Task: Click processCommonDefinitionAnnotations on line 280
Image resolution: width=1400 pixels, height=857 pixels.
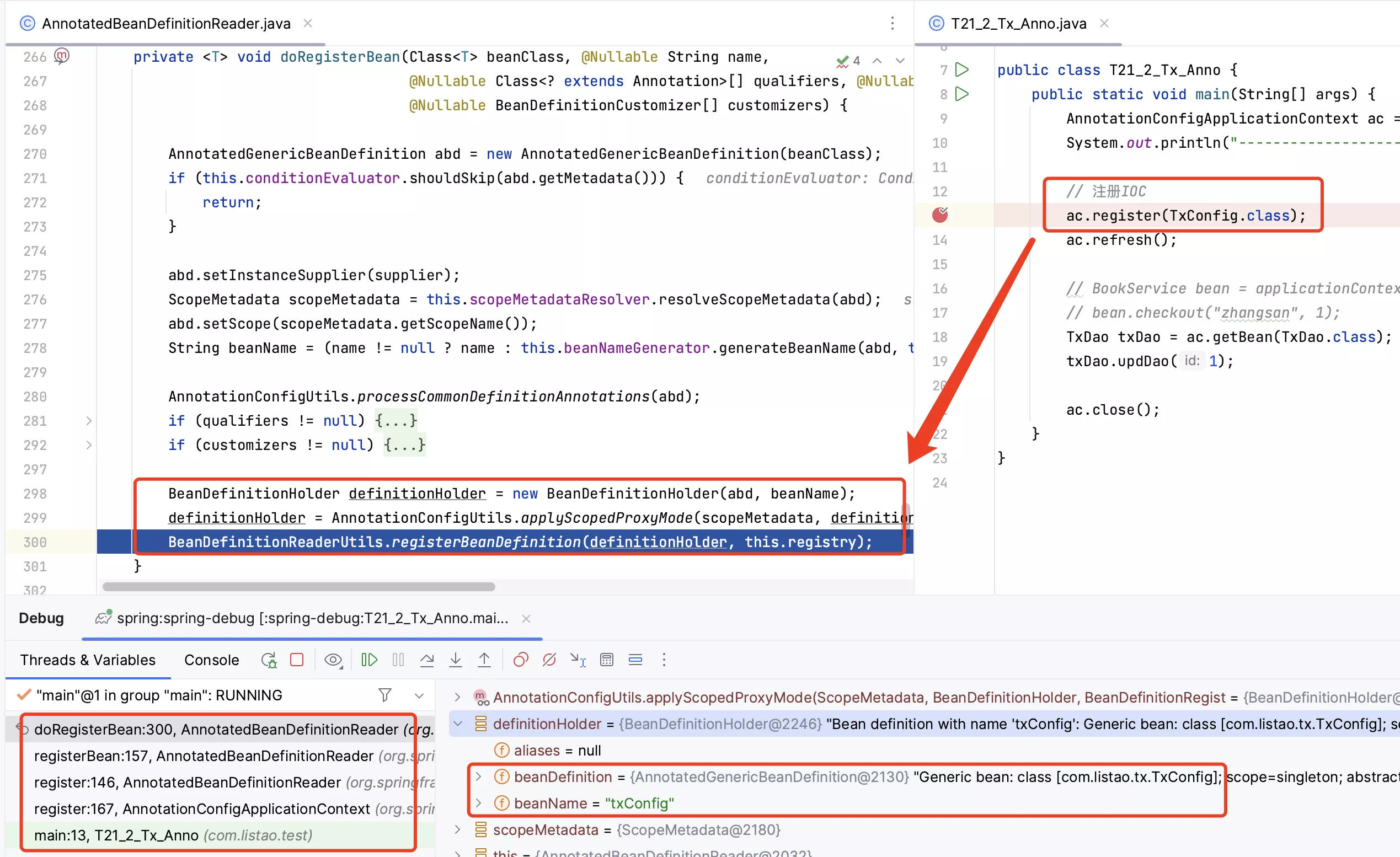Action: click(x=504, y=397)
